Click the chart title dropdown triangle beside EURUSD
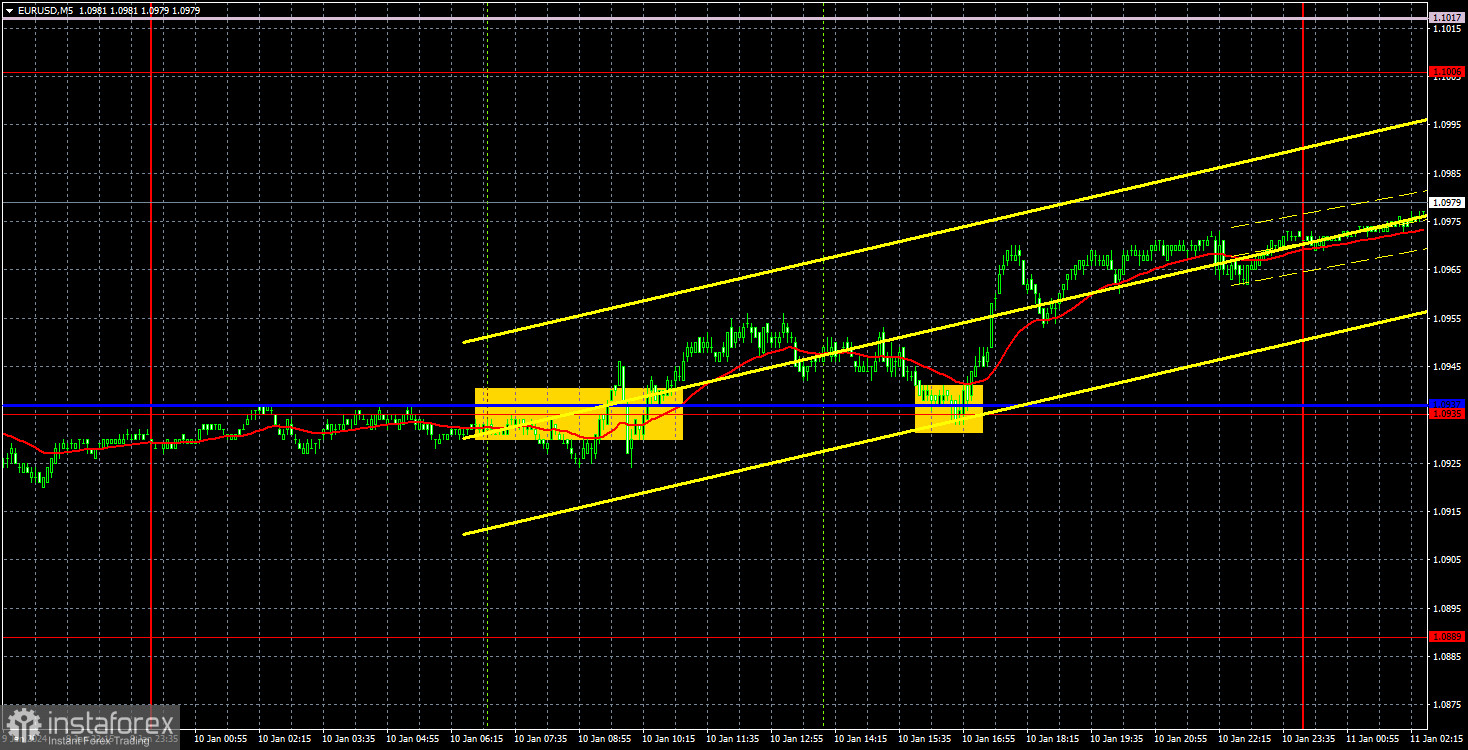 [x=8, y=10]
